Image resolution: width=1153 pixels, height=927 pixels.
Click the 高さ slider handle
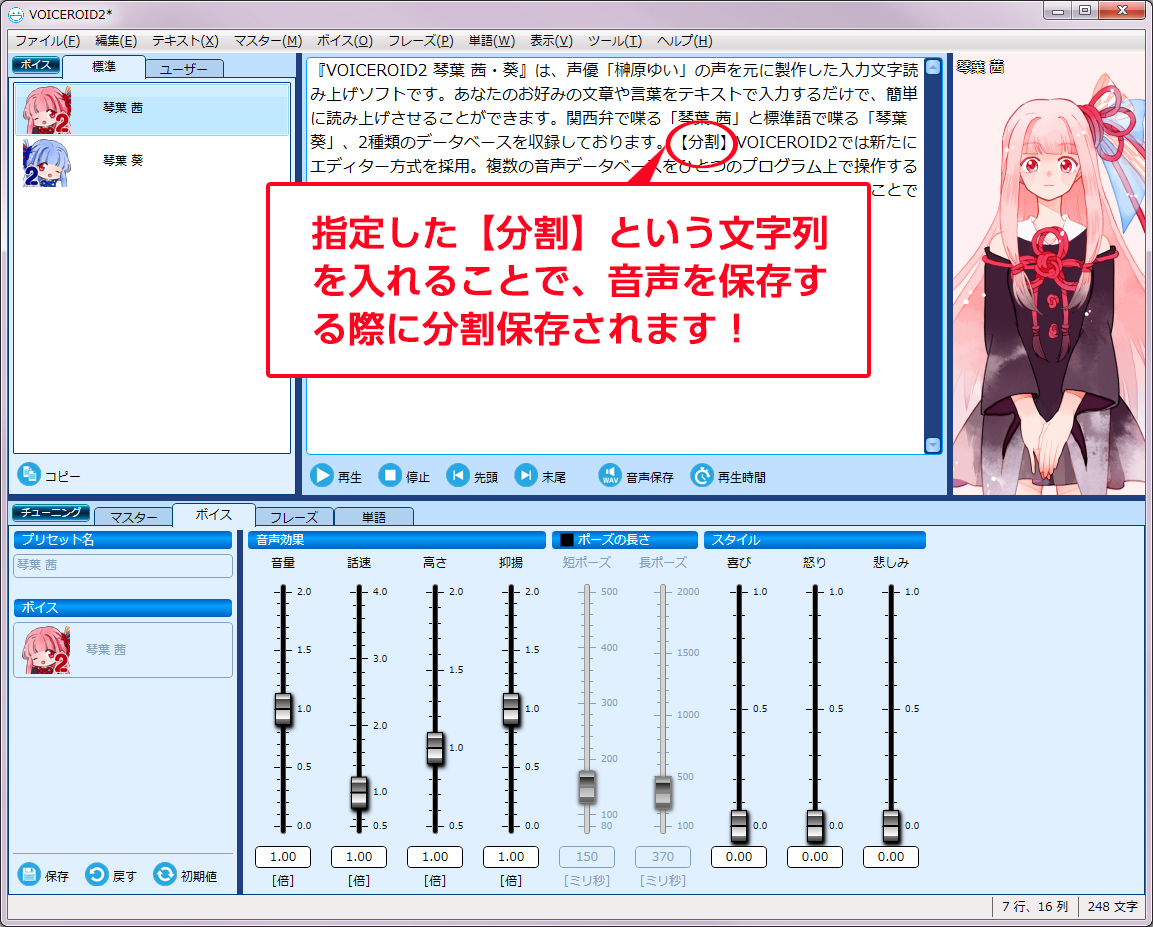click(435, 748)
